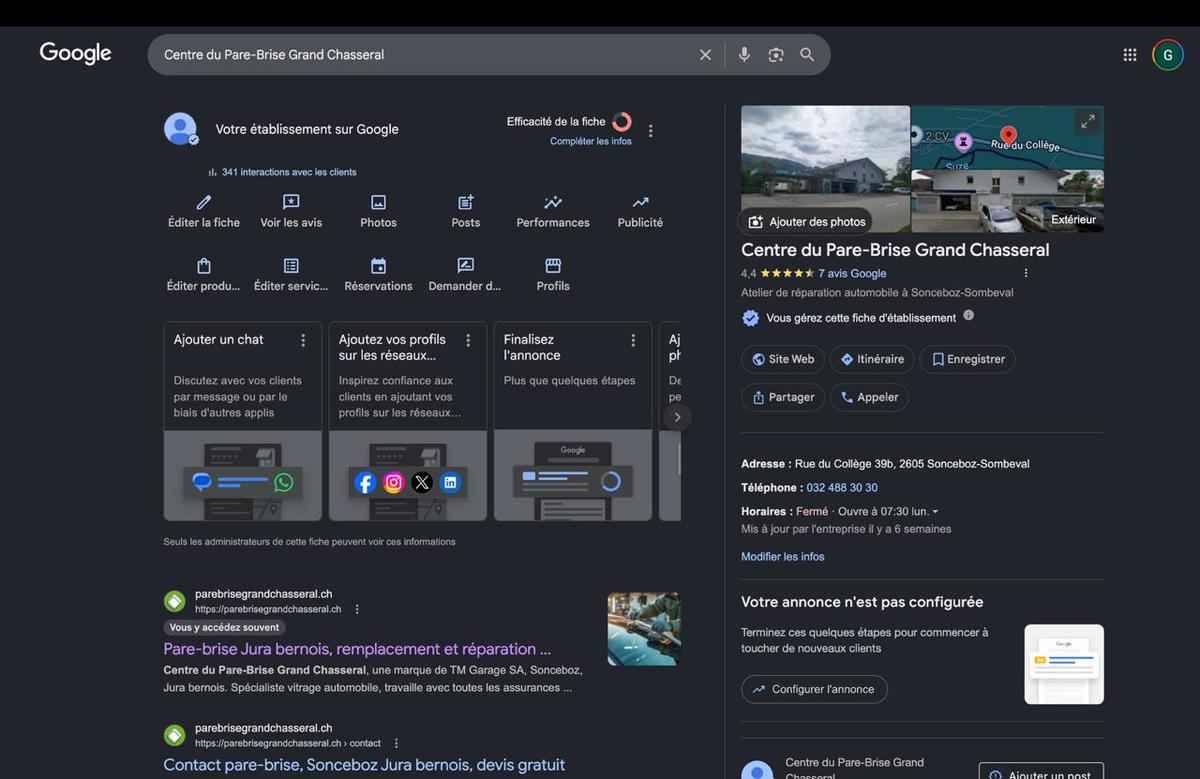Open menu next to contact result URL
The image size is (1200, 779).
(396, 743)
